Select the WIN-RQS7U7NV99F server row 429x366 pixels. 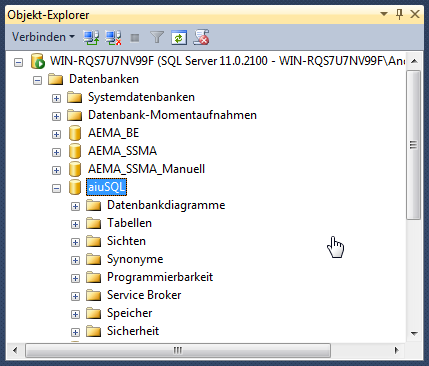pos(228,61)
